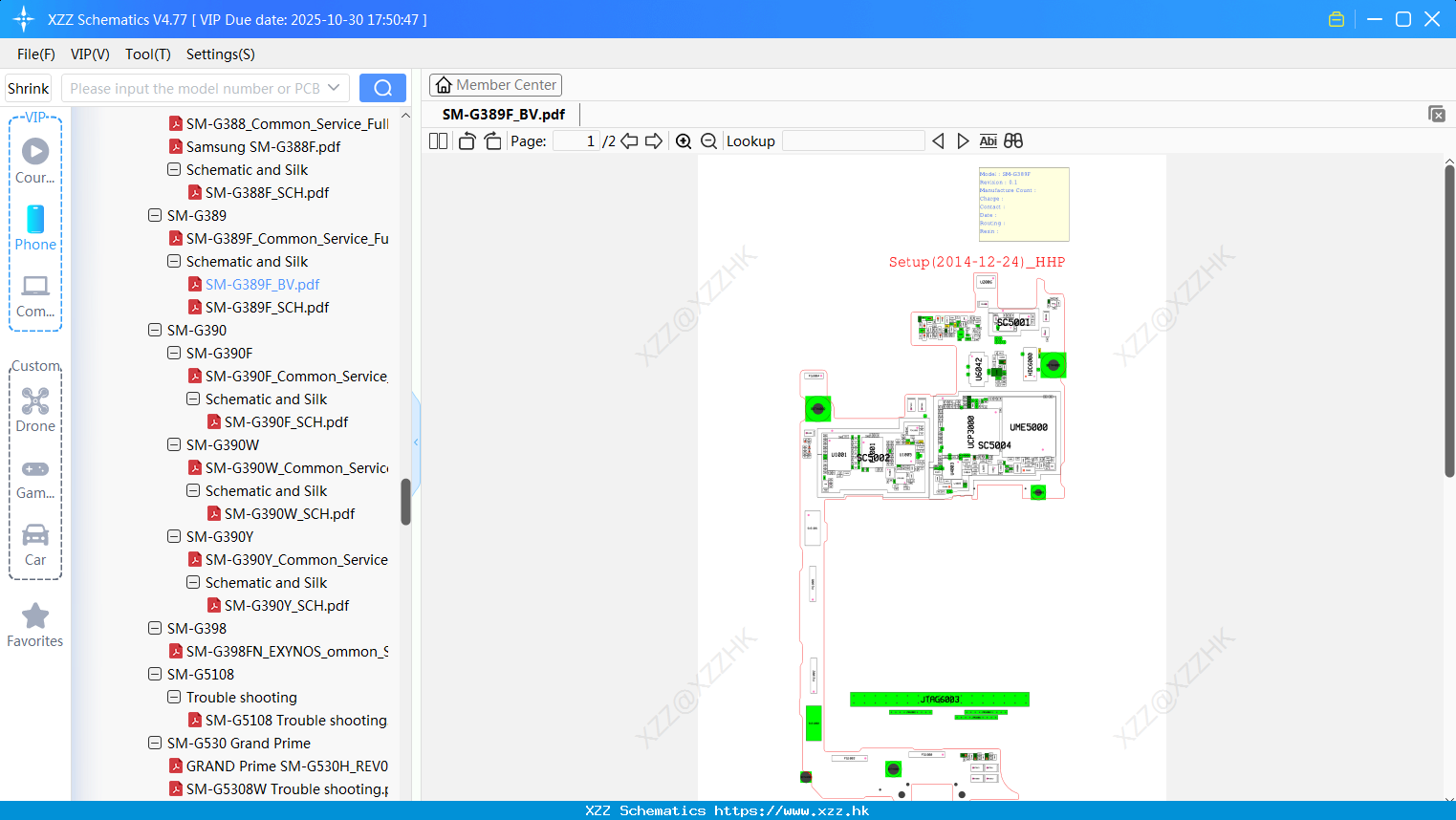This screenshot has height=820, width=1456.
Task: Click the PDF viewer vertical scrollbar
Action: coord(1449,320)
